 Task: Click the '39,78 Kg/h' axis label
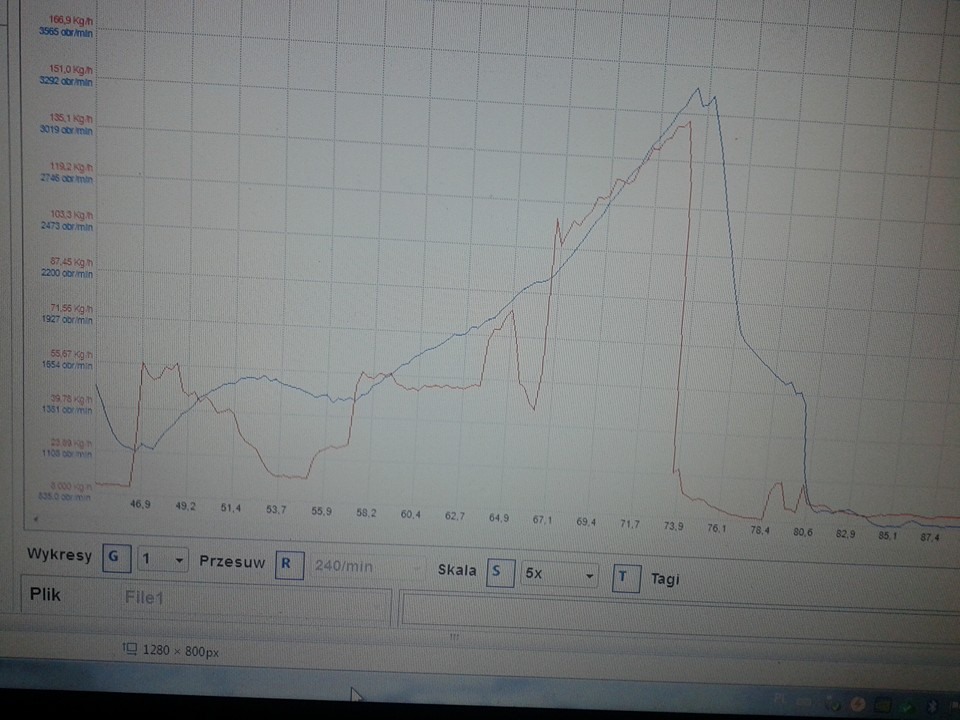(x=72, y=399)
